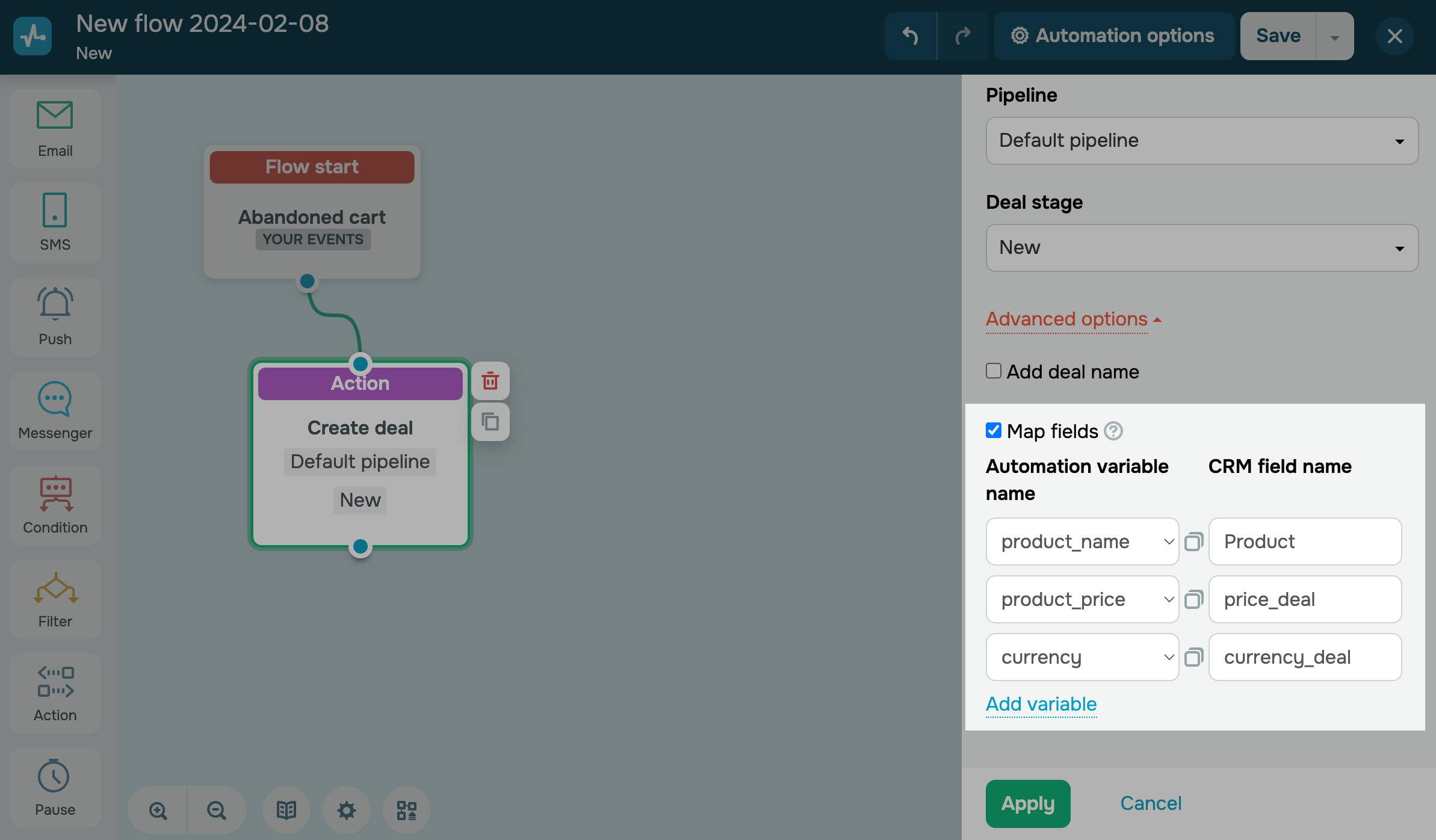
Task: Click the undo arrow
Action: point(911,36)
